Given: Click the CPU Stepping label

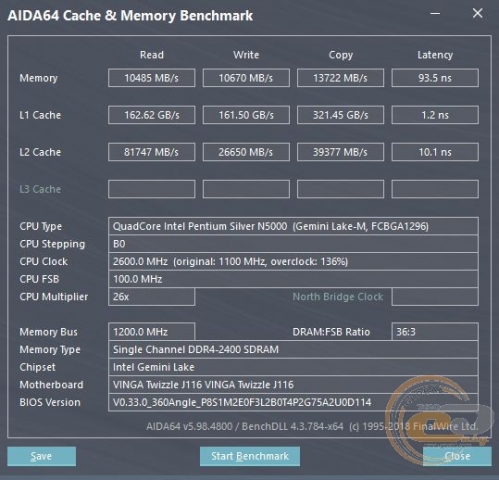Looking at the screenshot, I should (52, 244).
